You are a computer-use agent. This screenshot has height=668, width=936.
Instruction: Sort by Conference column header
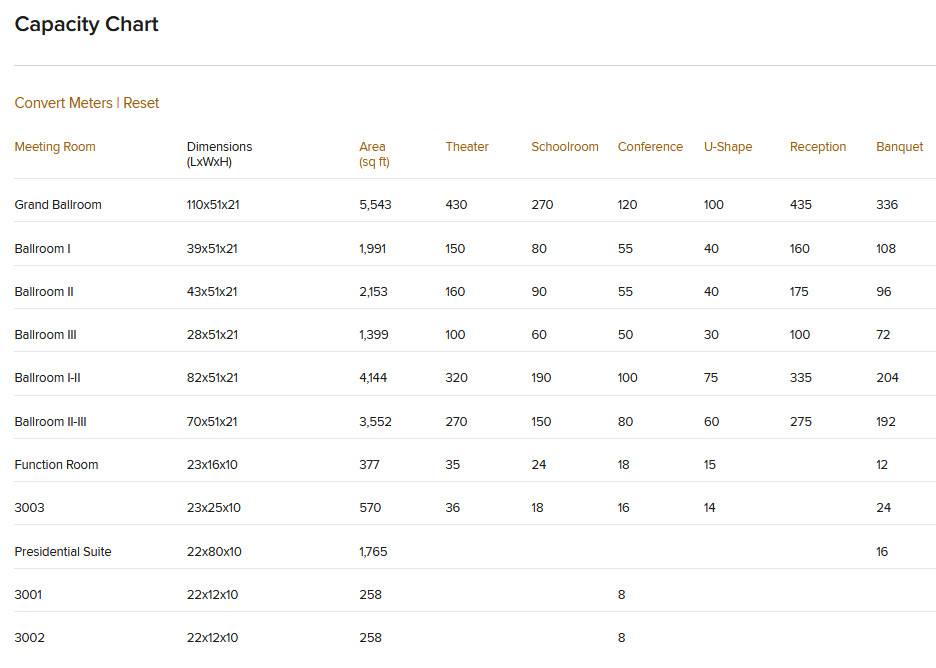(650, 146)
